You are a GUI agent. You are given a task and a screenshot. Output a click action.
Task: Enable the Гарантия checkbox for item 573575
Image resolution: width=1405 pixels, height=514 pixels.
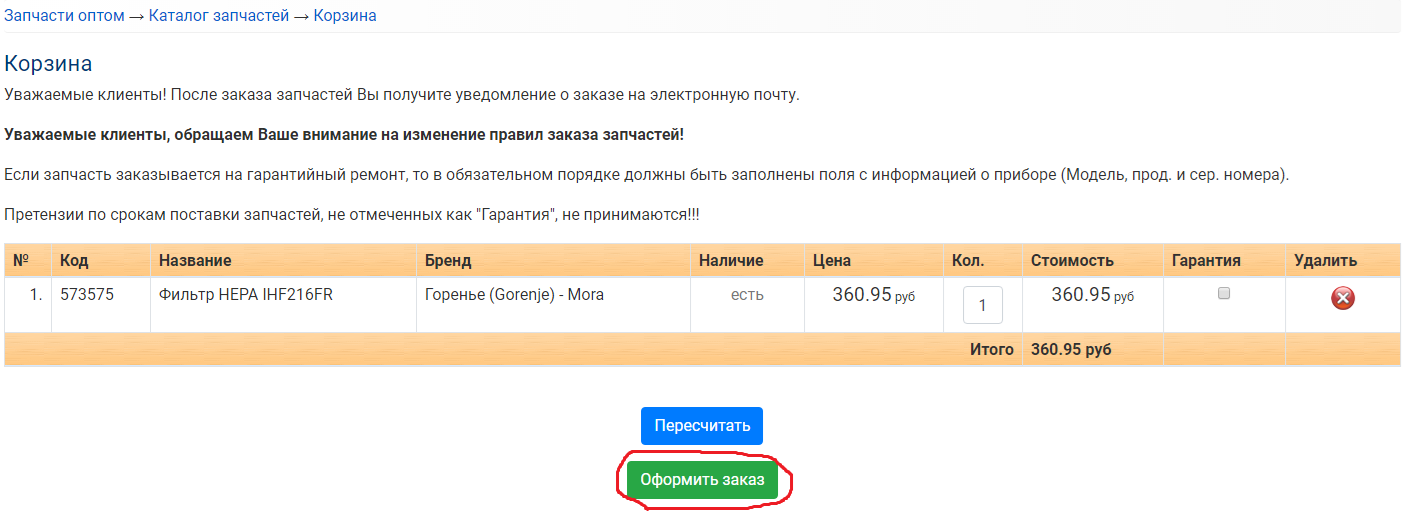point(1223,294)
